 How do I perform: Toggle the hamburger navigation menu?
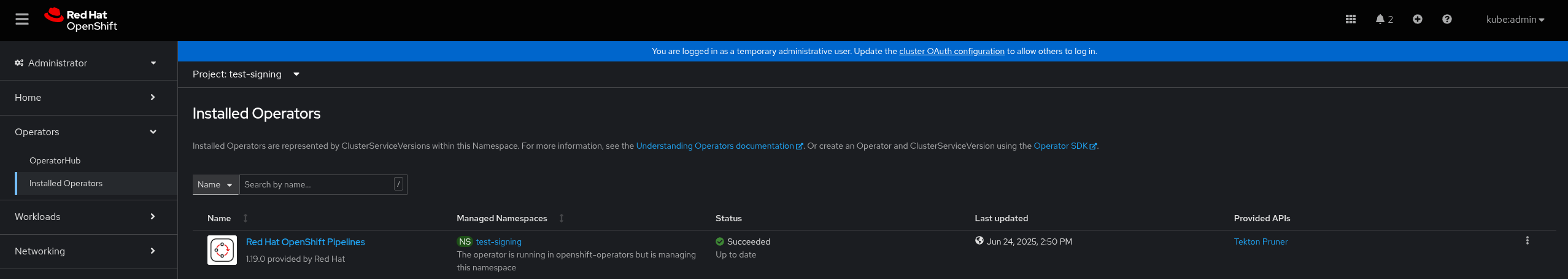pyautogui.click(x=22, y=19)
